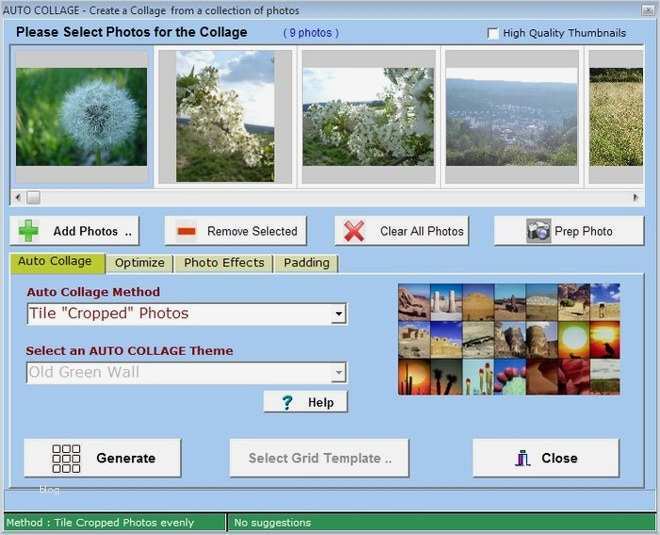The width and height of the screenshot is (660, 535).
Task: Select the wide white blossoms thumbnail
Action: pyautogui.click(x=368, y=117)
